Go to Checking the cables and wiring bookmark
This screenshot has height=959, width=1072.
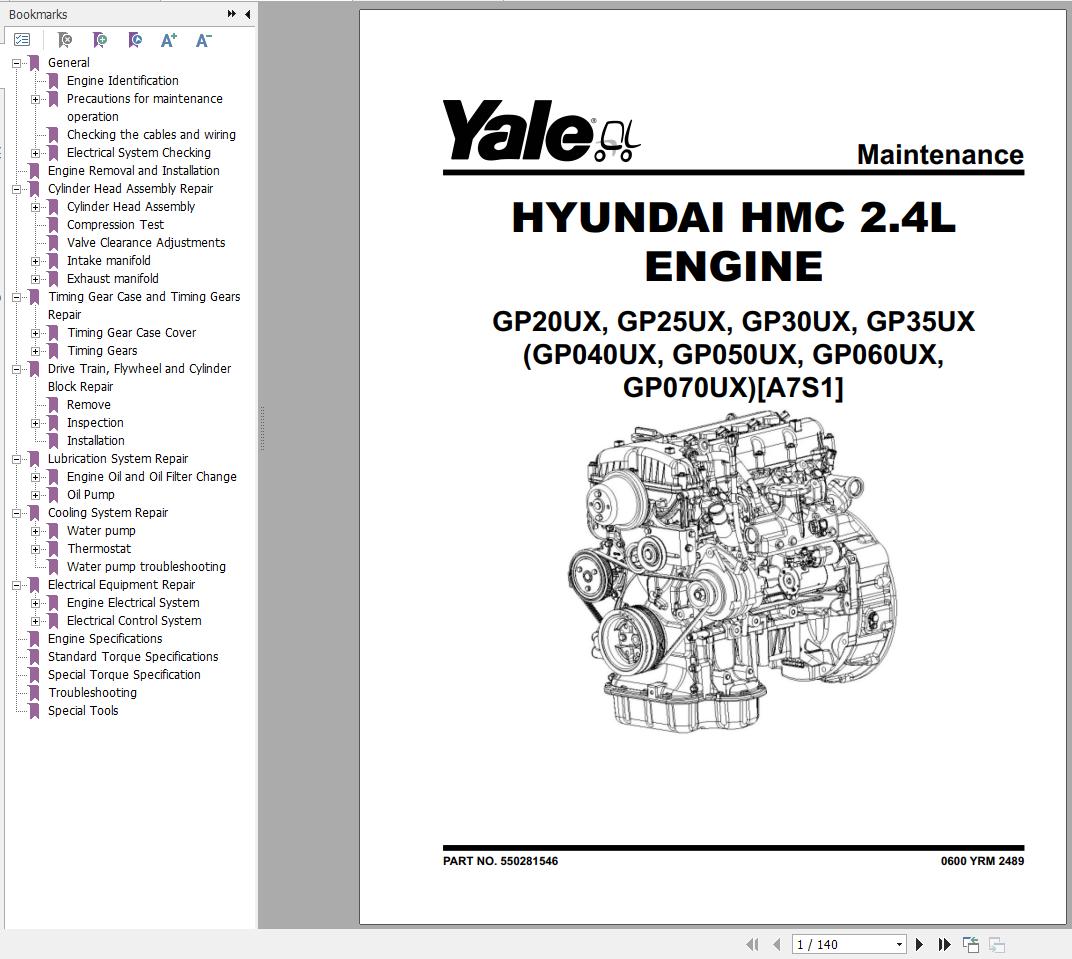(151, 135)
